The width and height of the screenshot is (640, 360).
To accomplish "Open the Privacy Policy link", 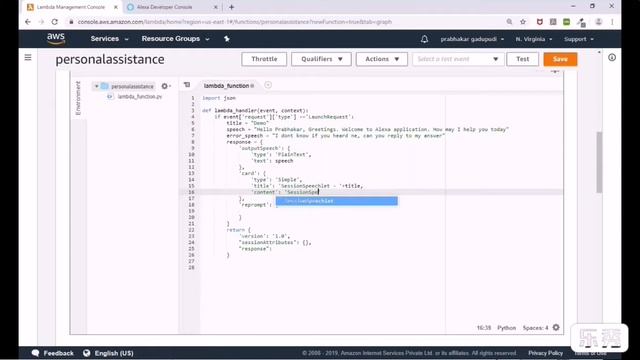I will (x=545, y=353).
